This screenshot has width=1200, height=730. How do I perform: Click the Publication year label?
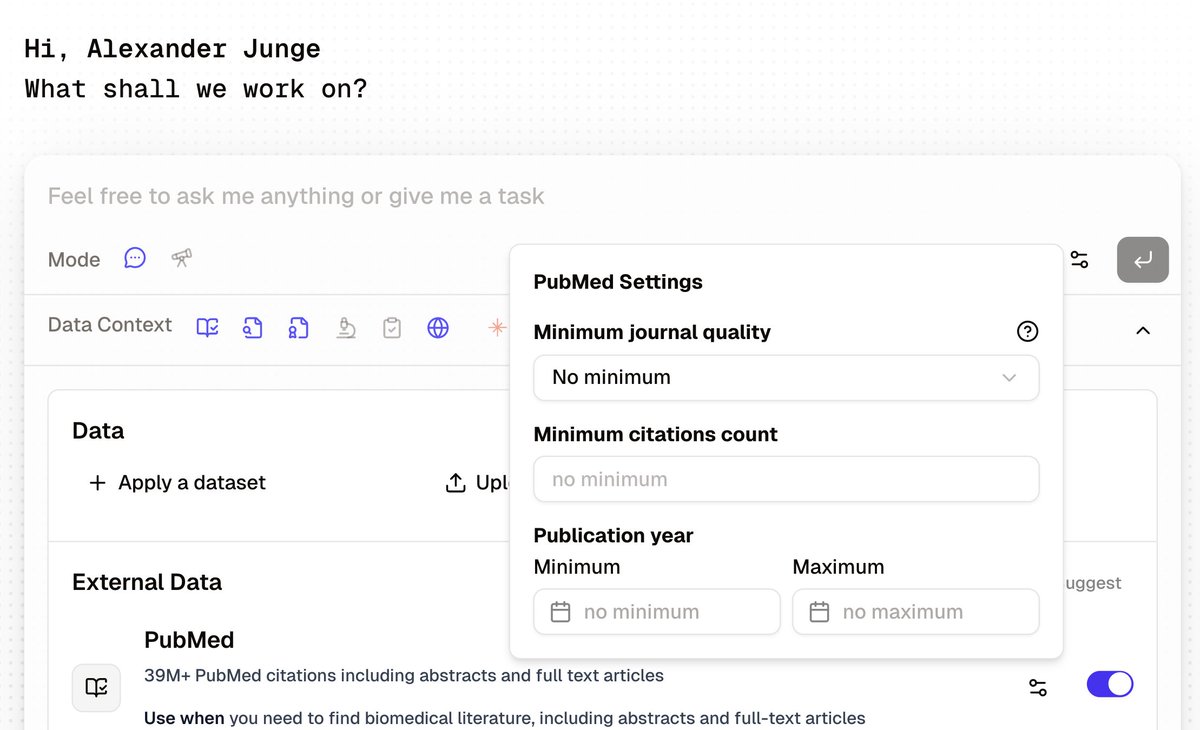[613, 535]
